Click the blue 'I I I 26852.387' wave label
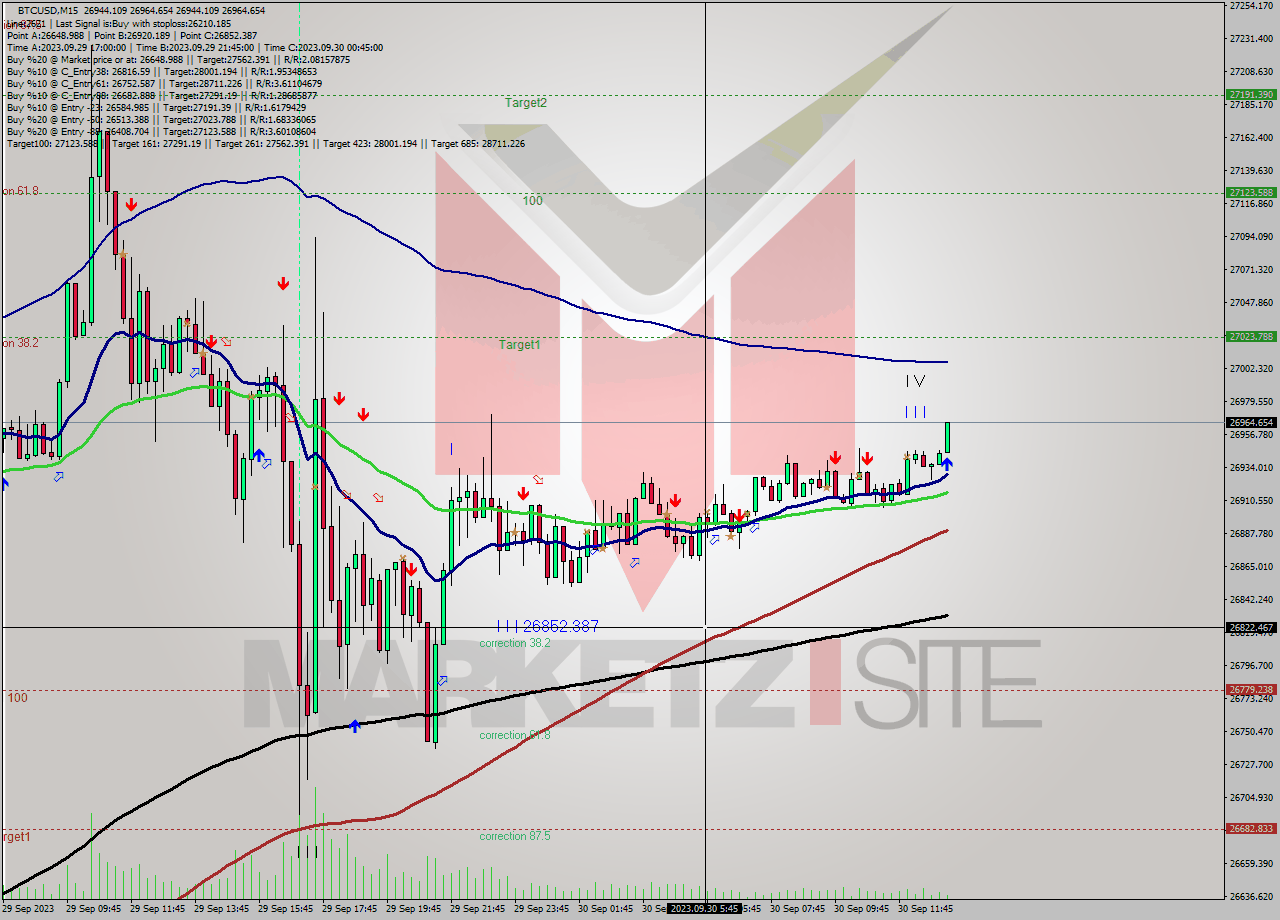 (548, 626)
